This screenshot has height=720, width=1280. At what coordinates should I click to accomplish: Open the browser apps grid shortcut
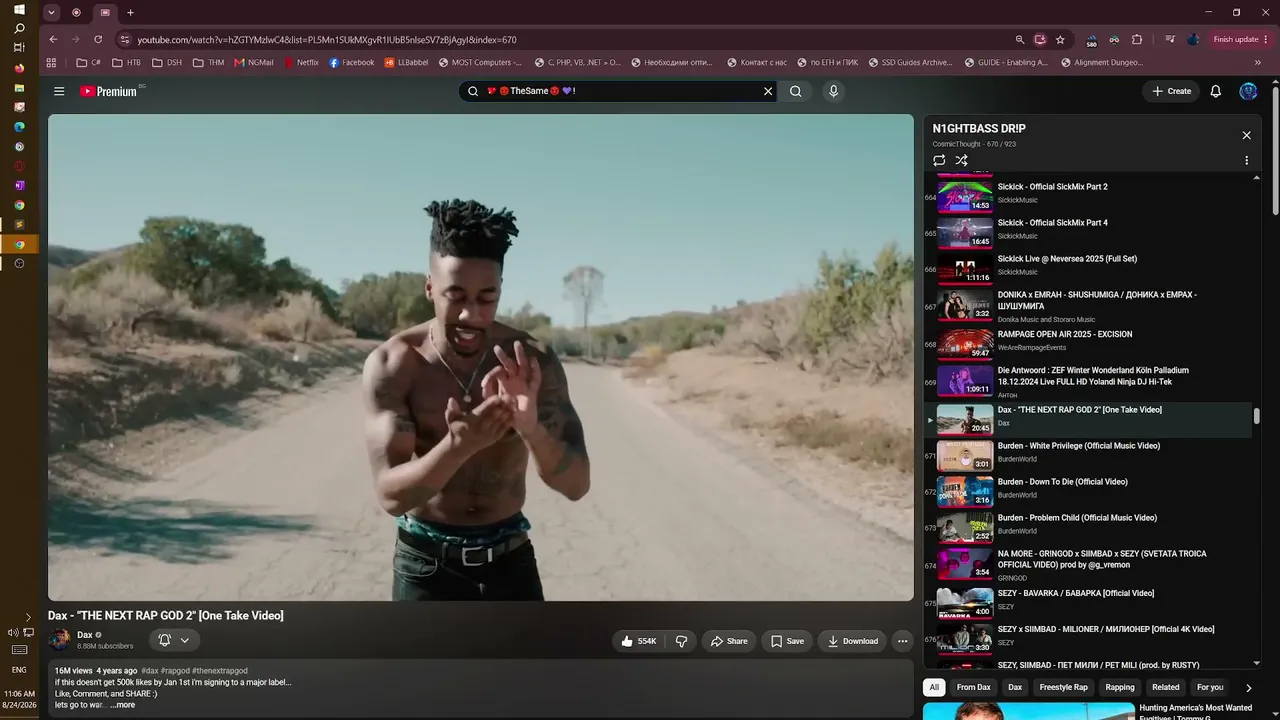pyautogui.click(x=51, y=62)
